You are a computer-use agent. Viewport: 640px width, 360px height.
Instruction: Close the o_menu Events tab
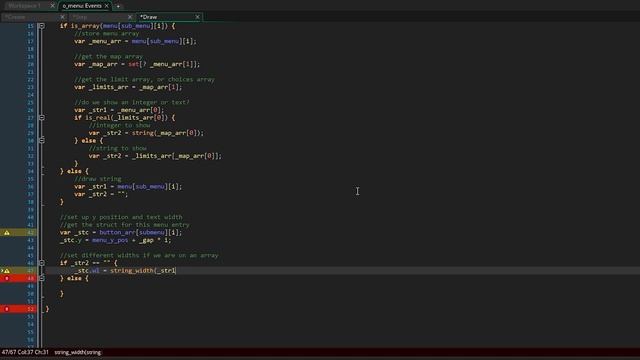pyautogui.click(x=107, y=6)
